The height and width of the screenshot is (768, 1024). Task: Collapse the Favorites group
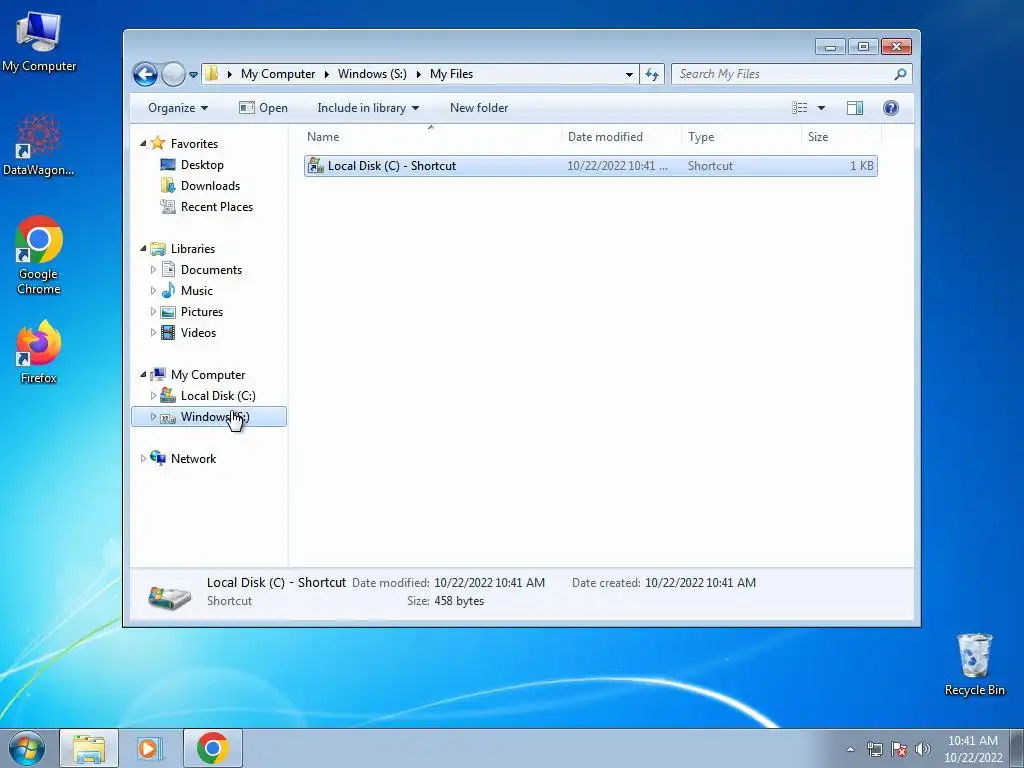click(143, 144)
